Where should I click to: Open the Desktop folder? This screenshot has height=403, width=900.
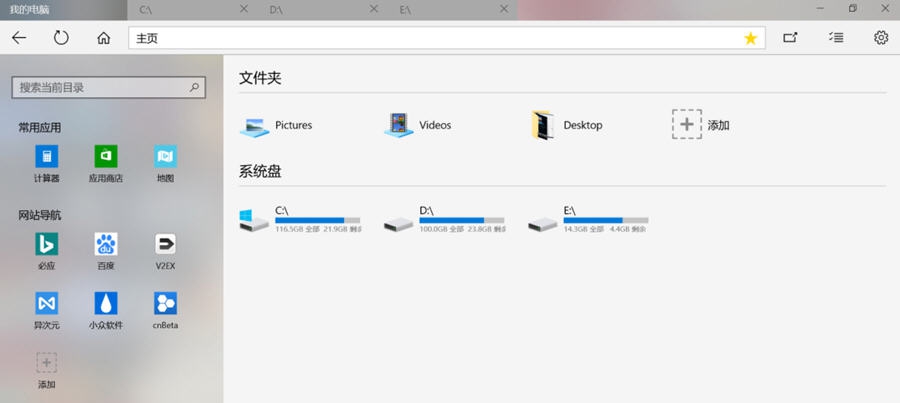click(x=567, y=125)
